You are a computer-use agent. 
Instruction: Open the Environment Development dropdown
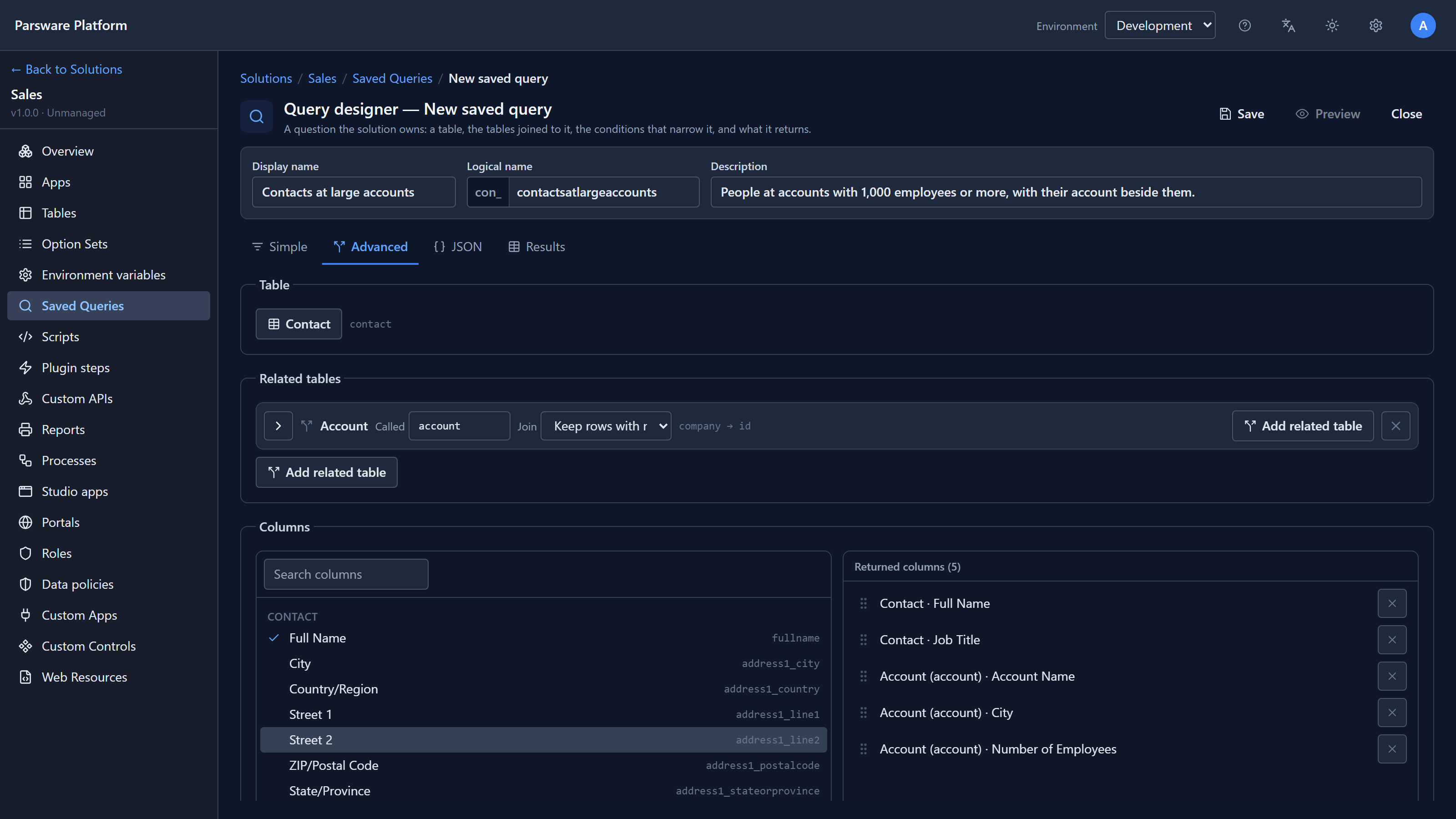(1160, 25)
